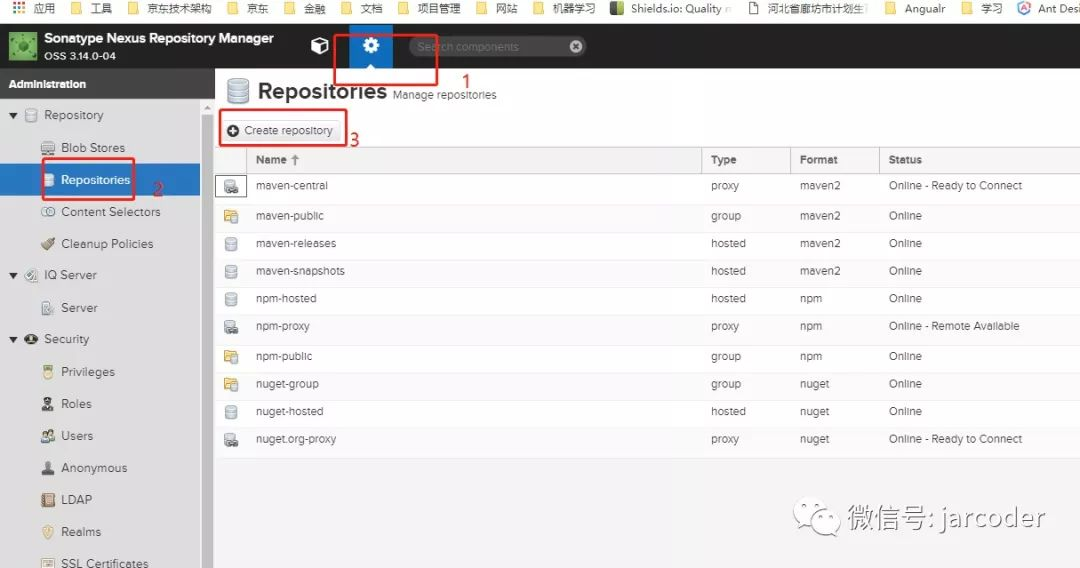
Task: Open the Browse cube icon in header
Action: [320, 46]
